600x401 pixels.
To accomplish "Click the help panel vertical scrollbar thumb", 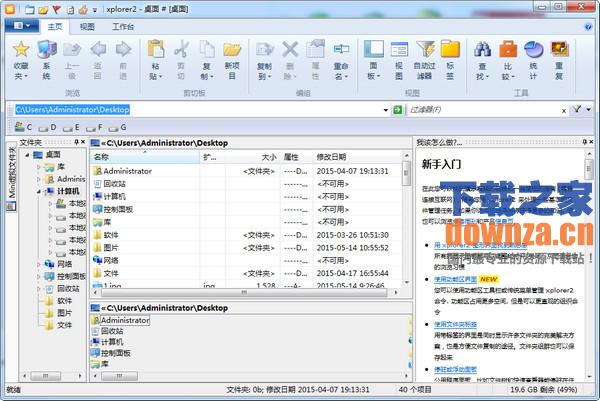I will click(x=589, y=169).
